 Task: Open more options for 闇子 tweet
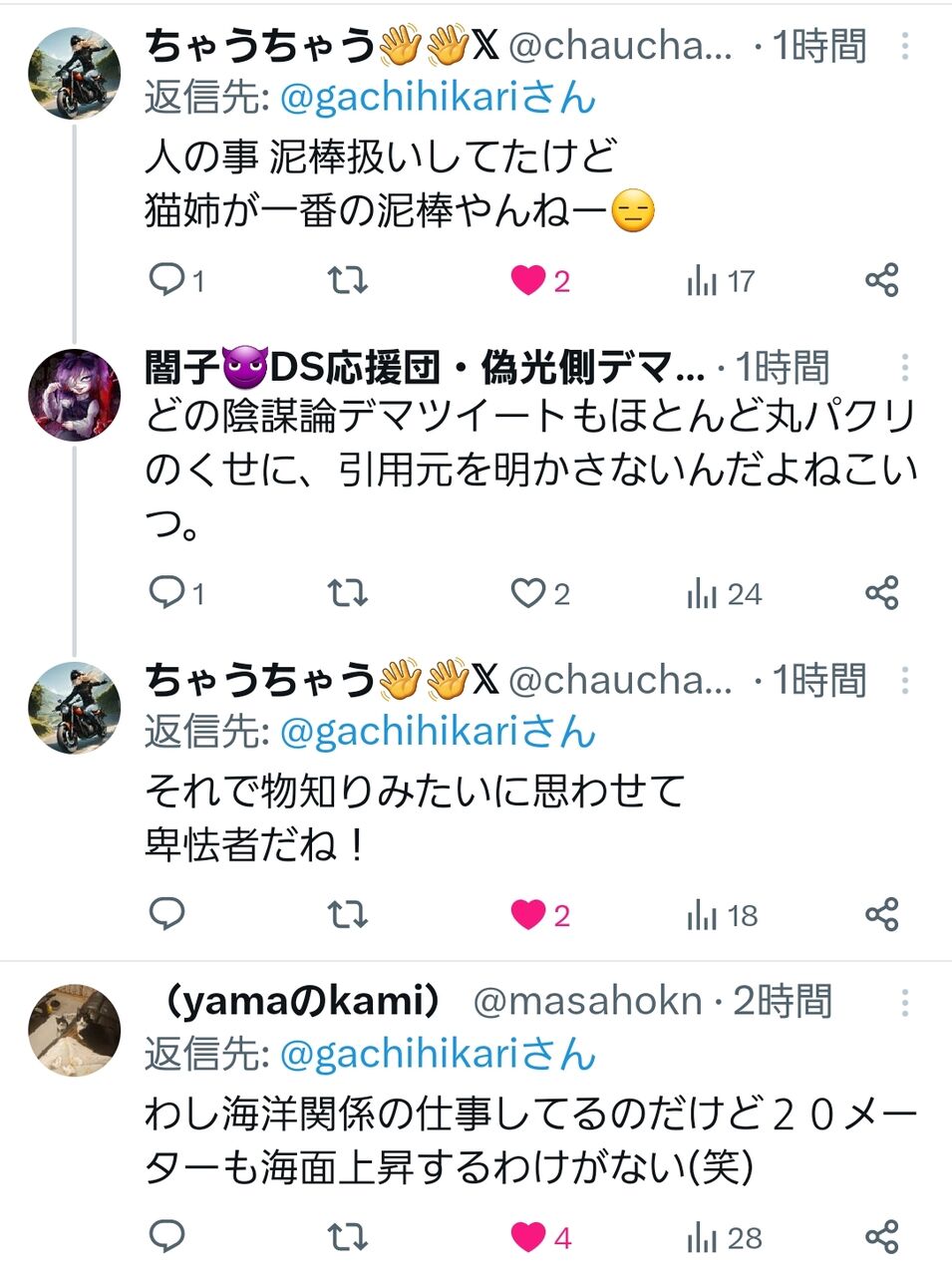904,368
